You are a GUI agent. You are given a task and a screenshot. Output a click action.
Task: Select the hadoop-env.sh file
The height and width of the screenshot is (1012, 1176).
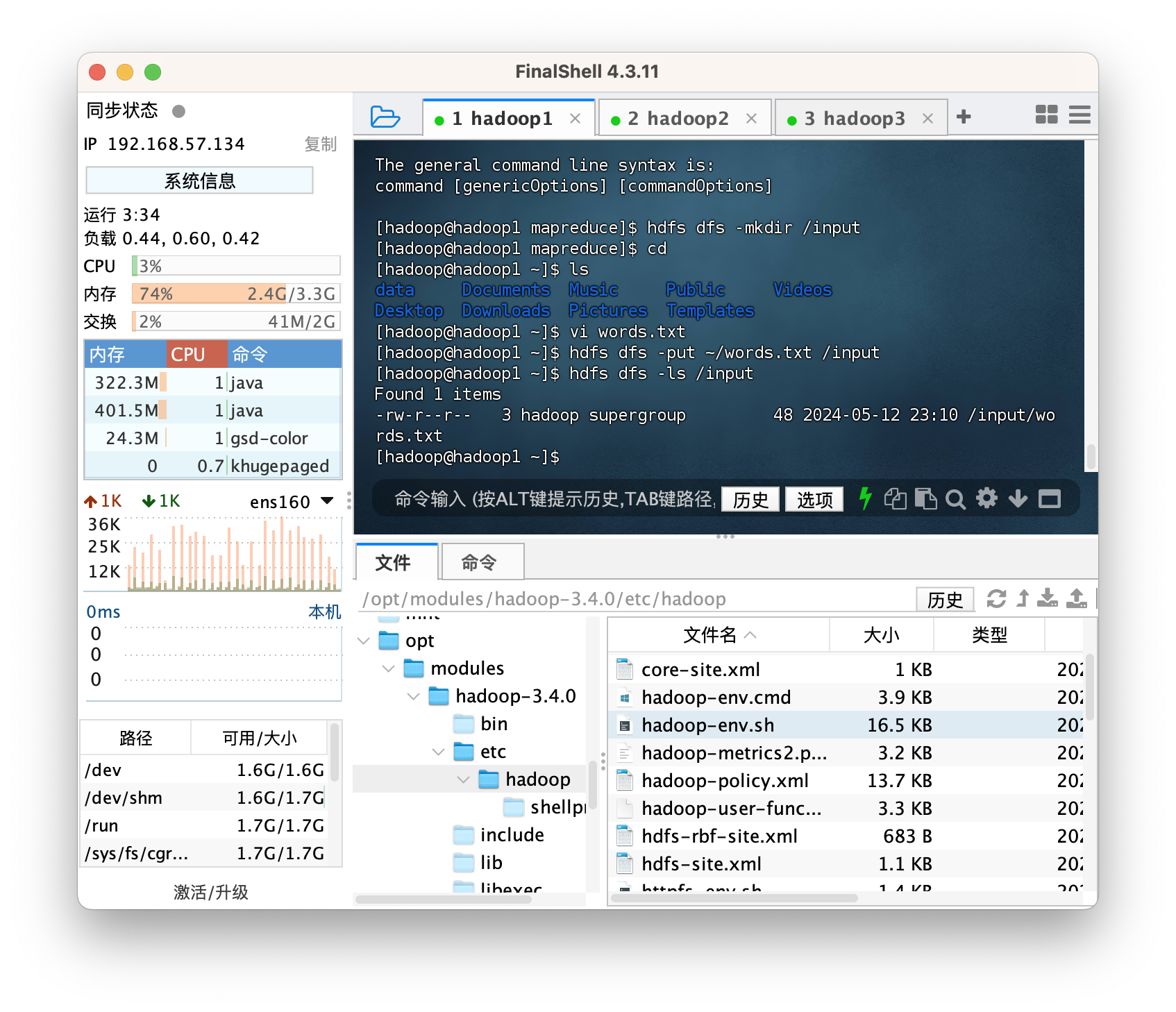(x=846, y=725)
